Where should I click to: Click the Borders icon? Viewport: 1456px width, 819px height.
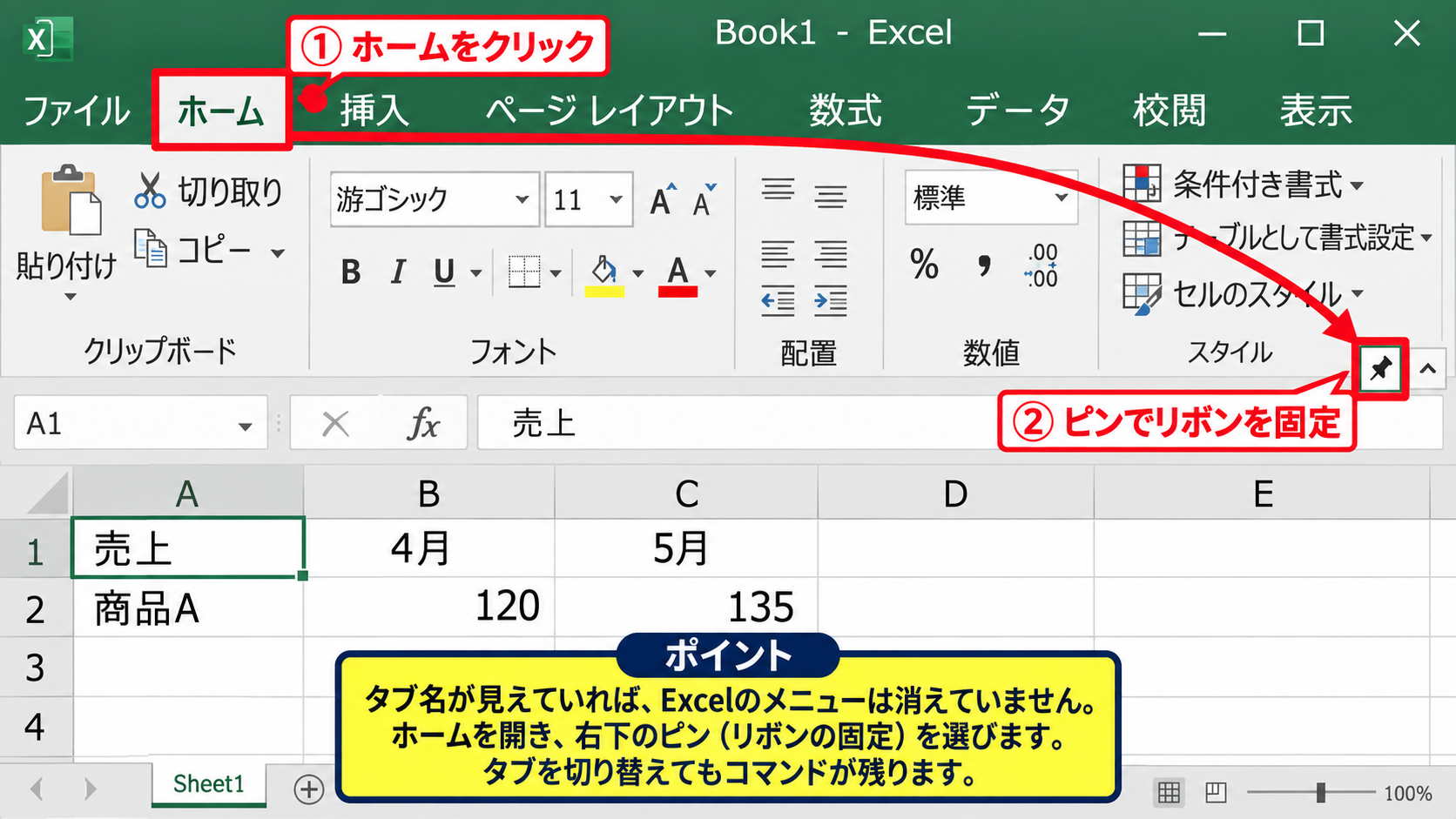coord(524,272)
